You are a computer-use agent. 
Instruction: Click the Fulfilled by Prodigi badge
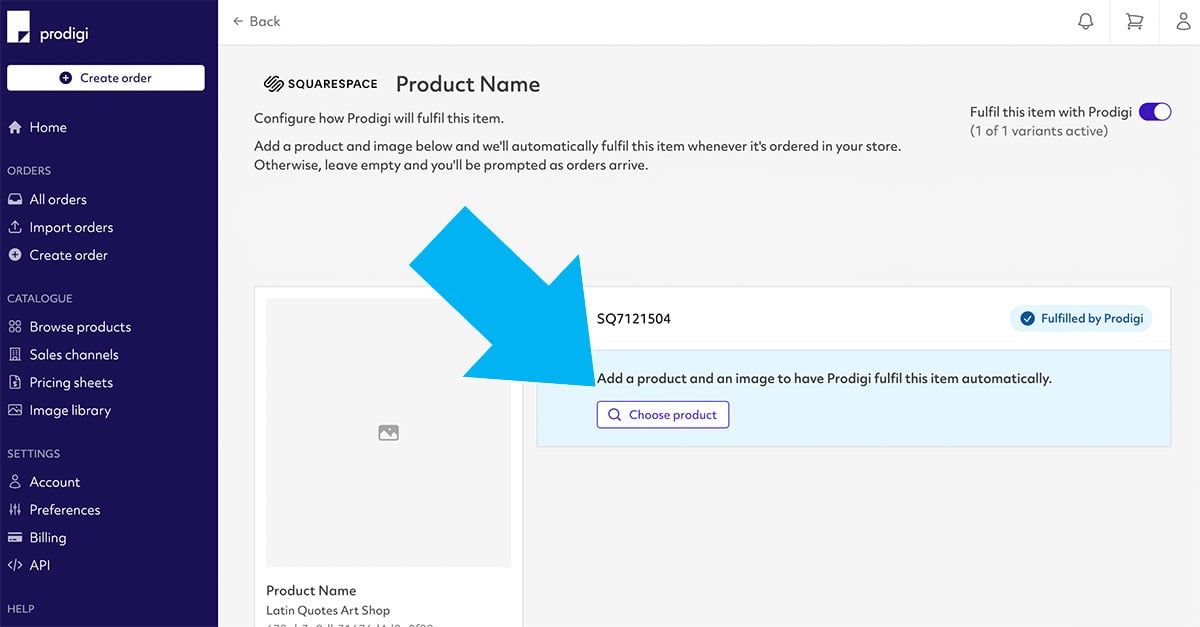[1081, 319]
